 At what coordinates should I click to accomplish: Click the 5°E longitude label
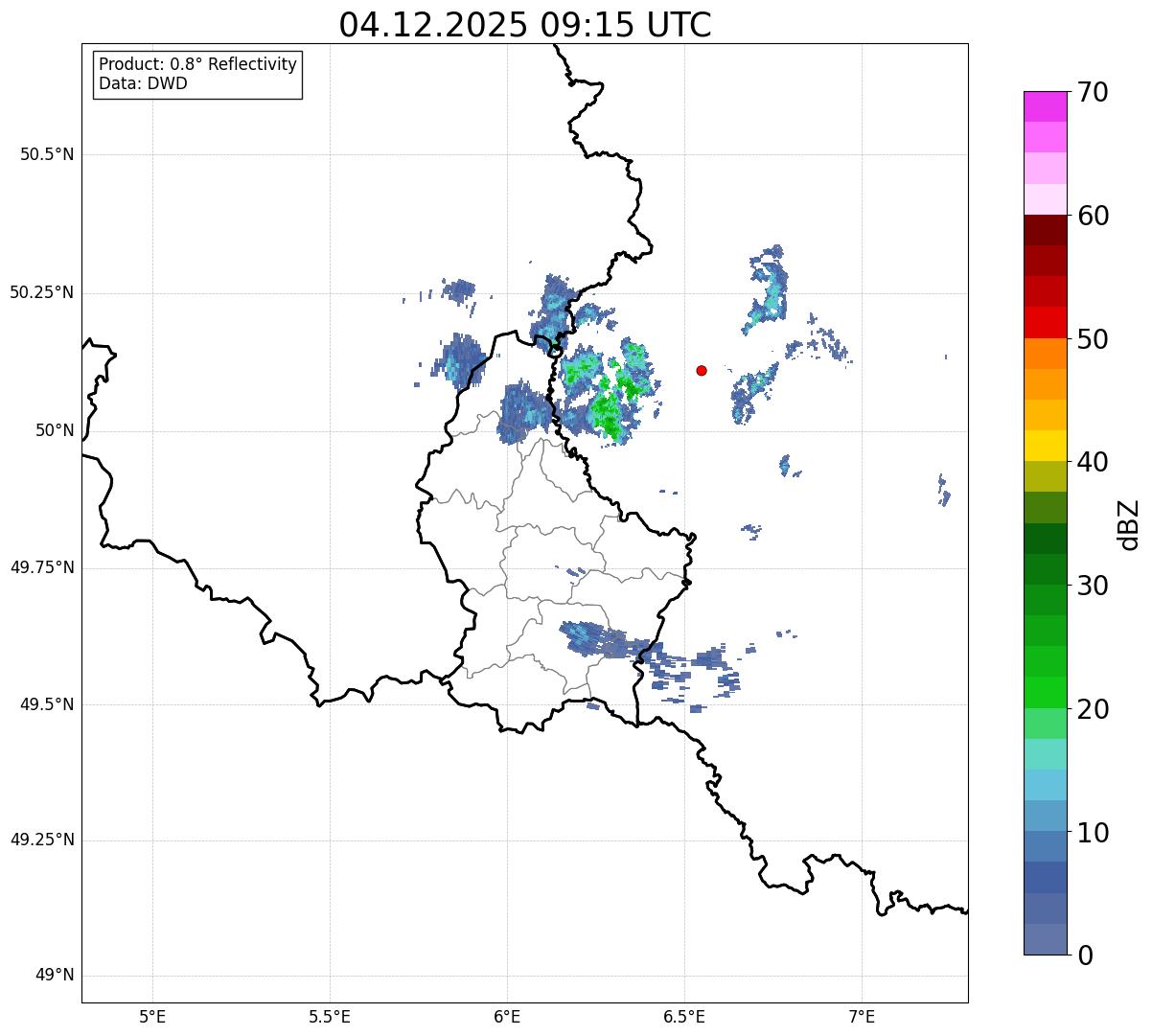click(x=152, y=1017)
